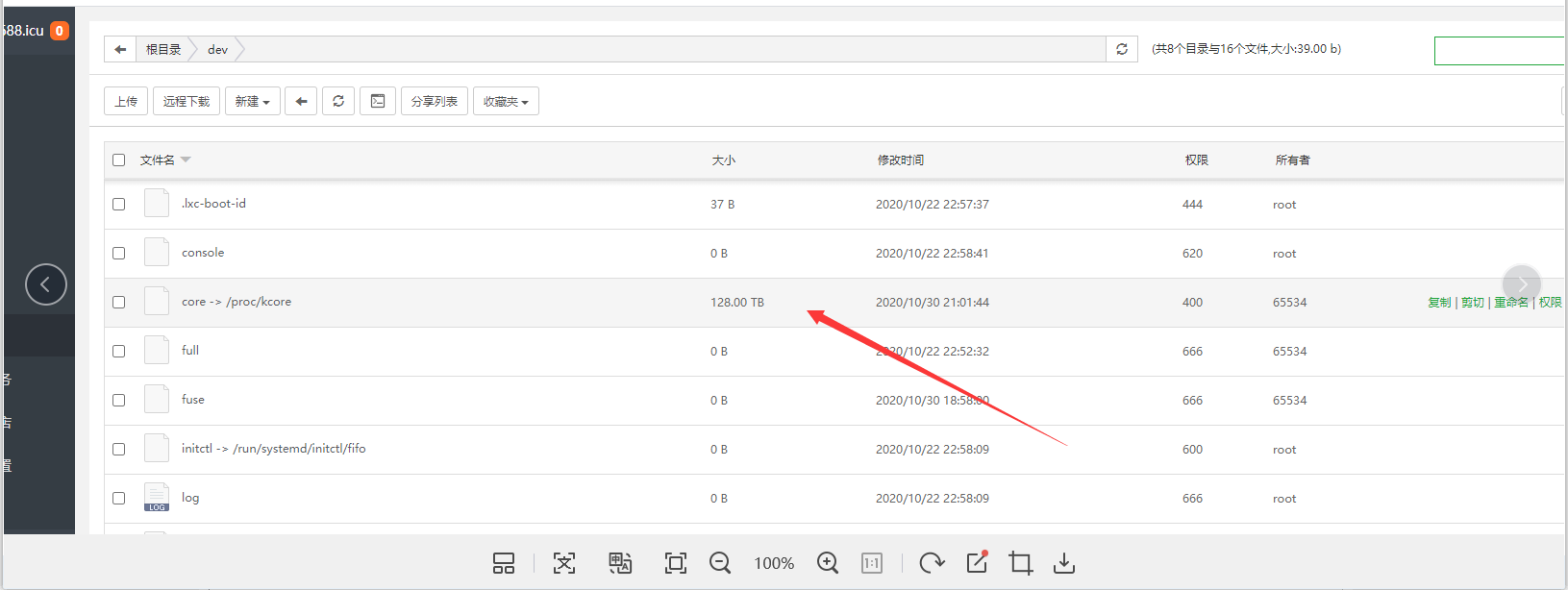Sort by the 大小 column header
Image resolution: width=1568 pixels, height=590 pixels.
pos(724,160)
